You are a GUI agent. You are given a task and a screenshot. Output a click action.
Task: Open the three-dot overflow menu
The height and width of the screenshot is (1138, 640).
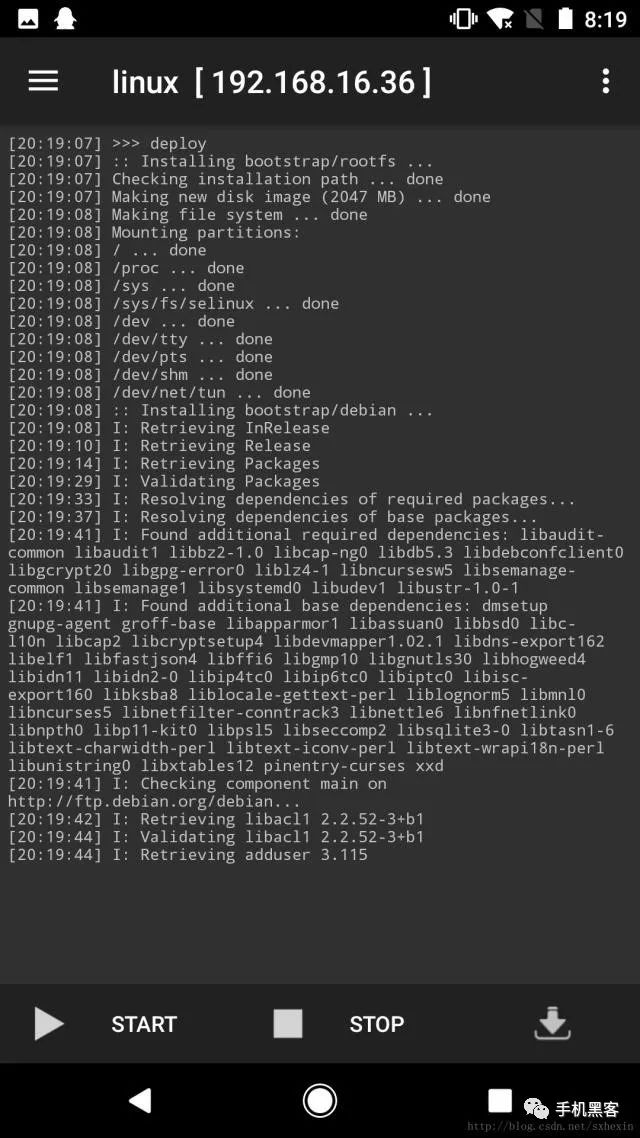pos(606,81)
